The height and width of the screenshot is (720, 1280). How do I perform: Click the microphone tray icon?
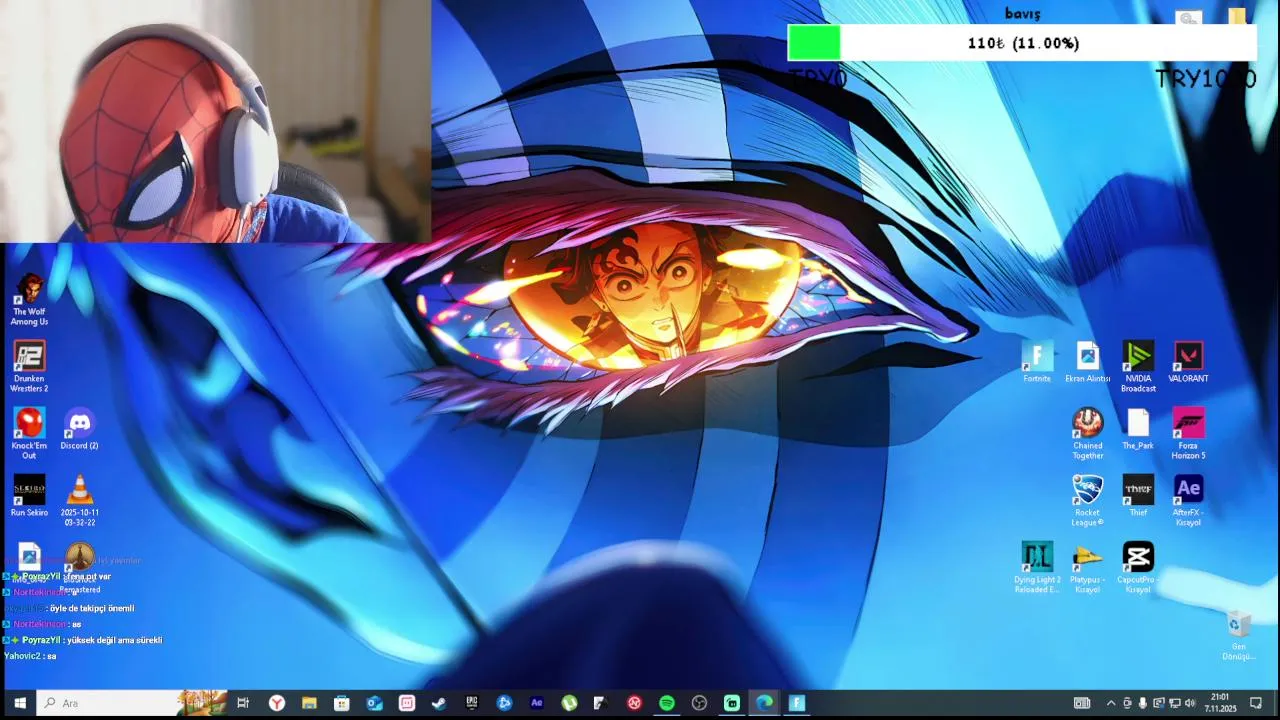tap(1143, 703)
